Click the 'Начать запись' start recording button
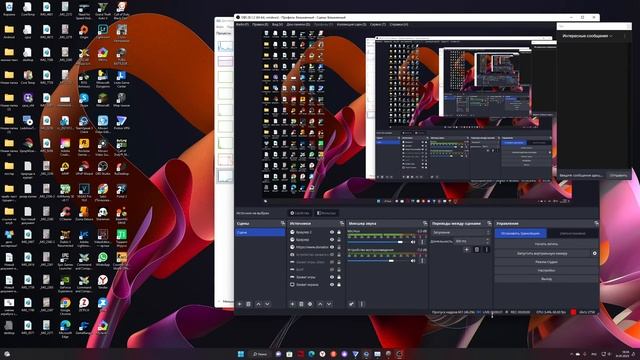640x360 pixels. pyautogui.click(x=546, y=244)
